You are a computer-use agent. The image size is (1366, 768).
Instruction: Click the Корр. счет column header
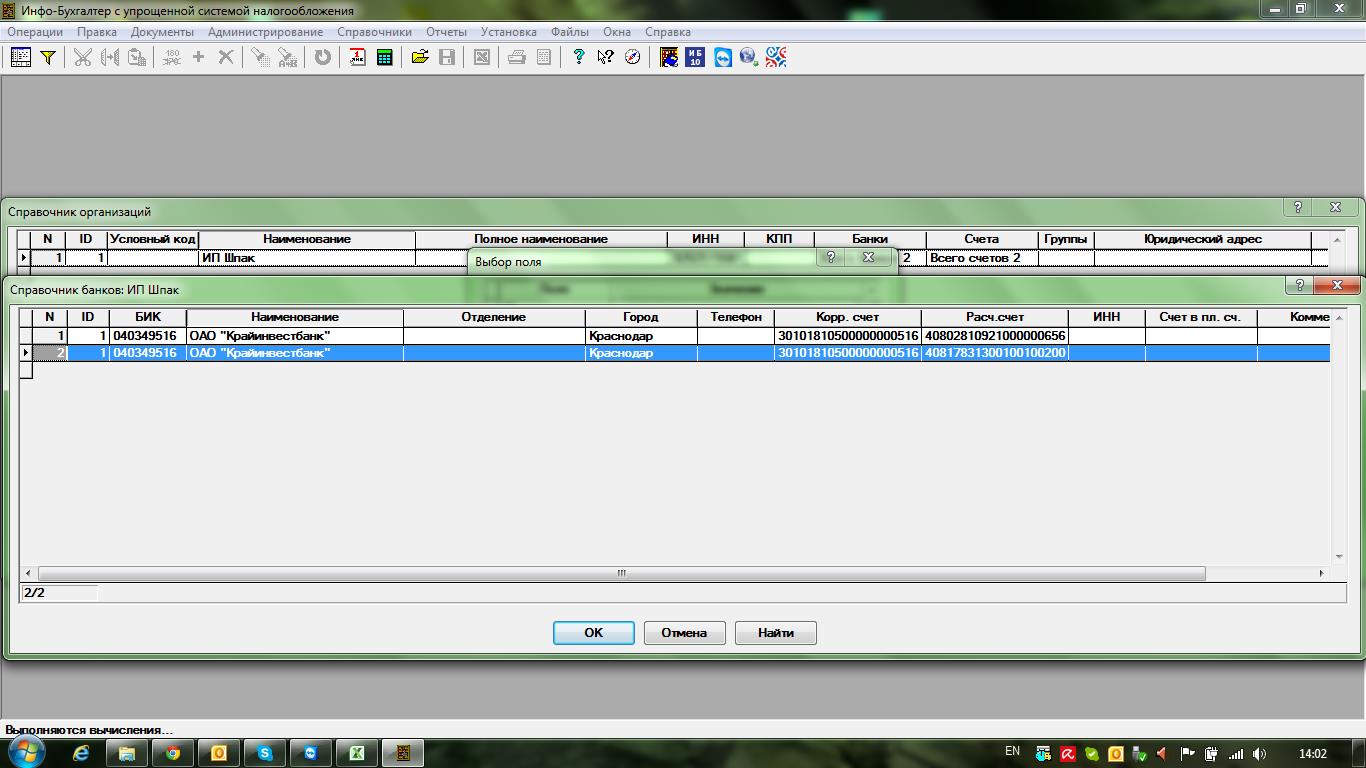click(847, 317)
